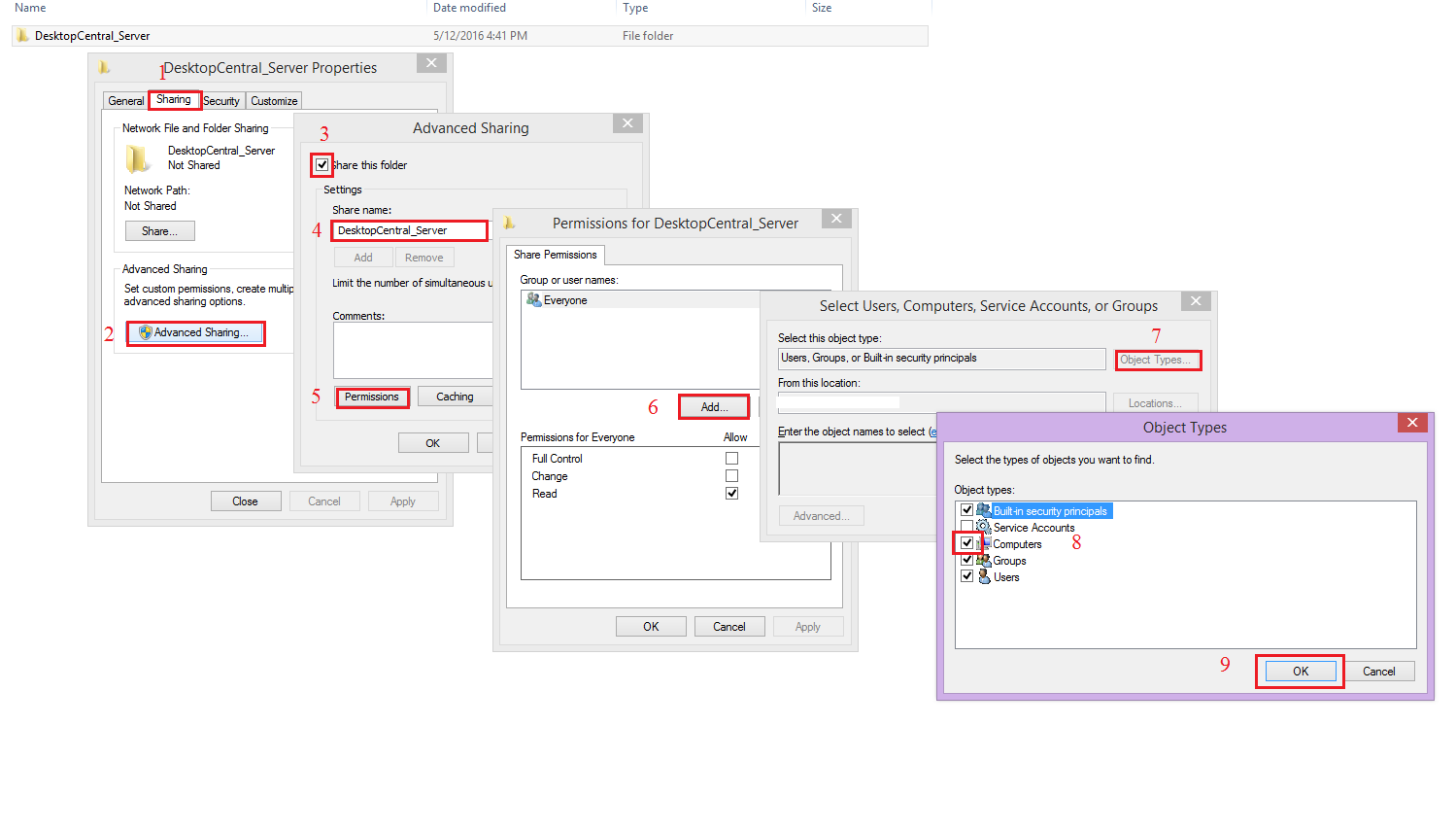Uncheck the Users object type checkbox
This screenshot has width=1456, height=829.
pos(966,576)
